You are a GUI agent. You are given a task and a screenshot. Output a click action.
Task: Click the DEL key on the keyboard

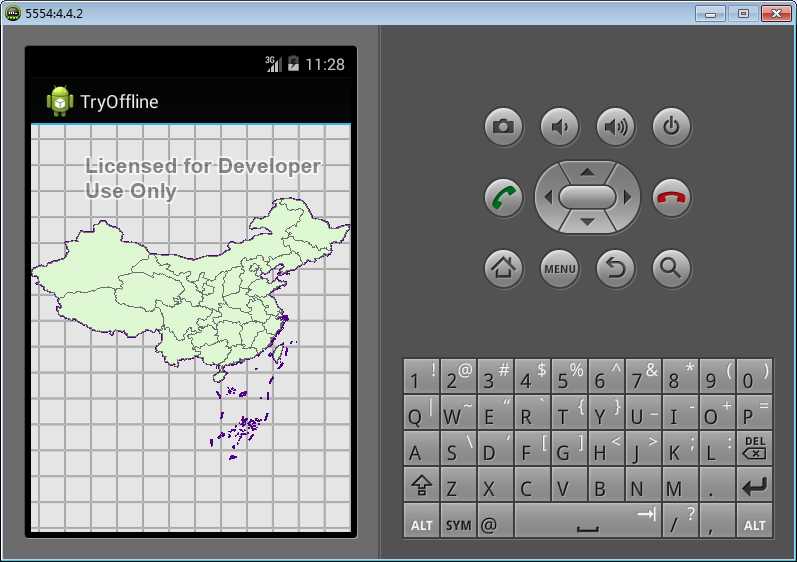(754, 448)
